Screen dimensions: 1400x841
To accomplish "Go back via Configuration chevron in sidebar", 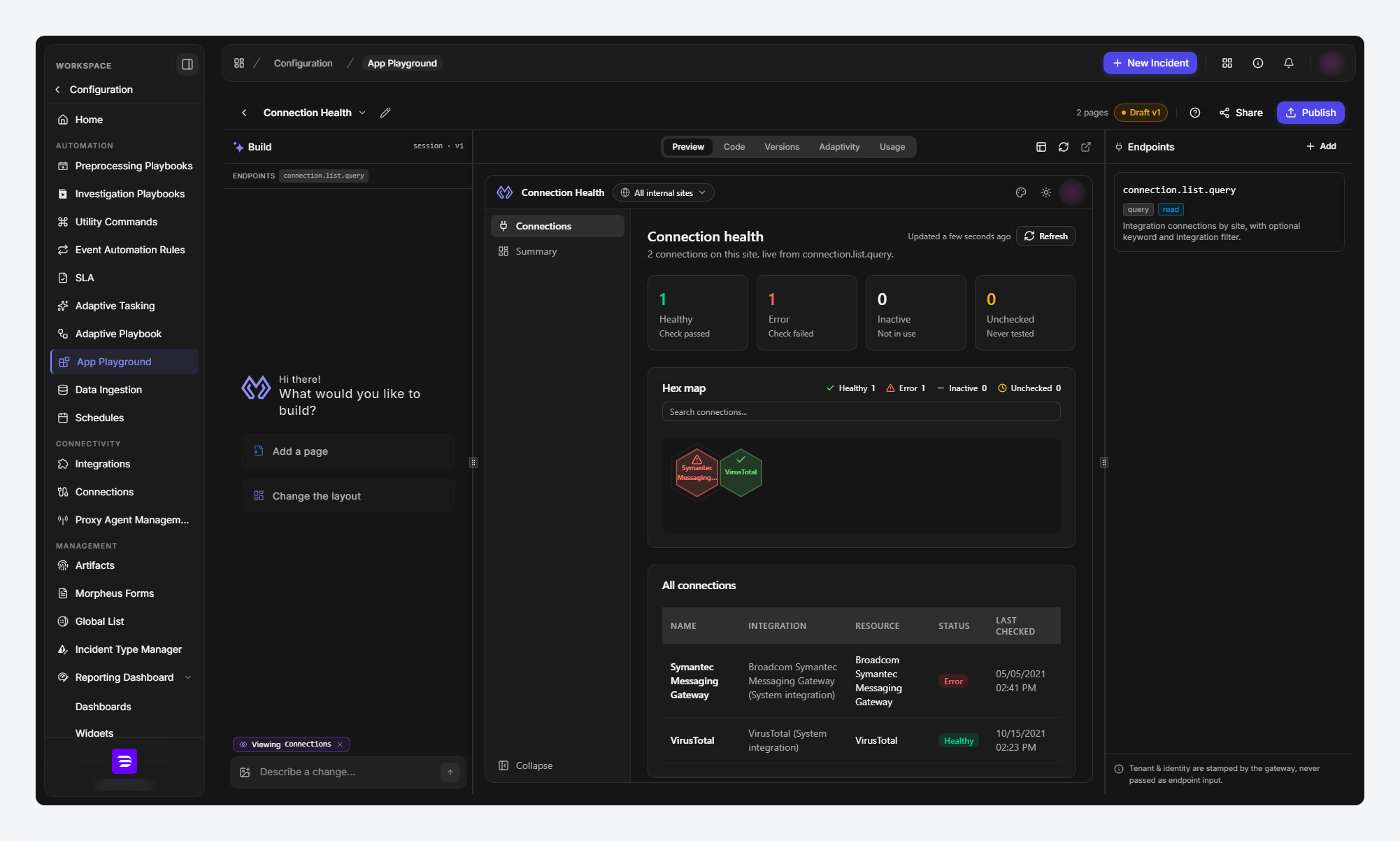I will (57, 90).
